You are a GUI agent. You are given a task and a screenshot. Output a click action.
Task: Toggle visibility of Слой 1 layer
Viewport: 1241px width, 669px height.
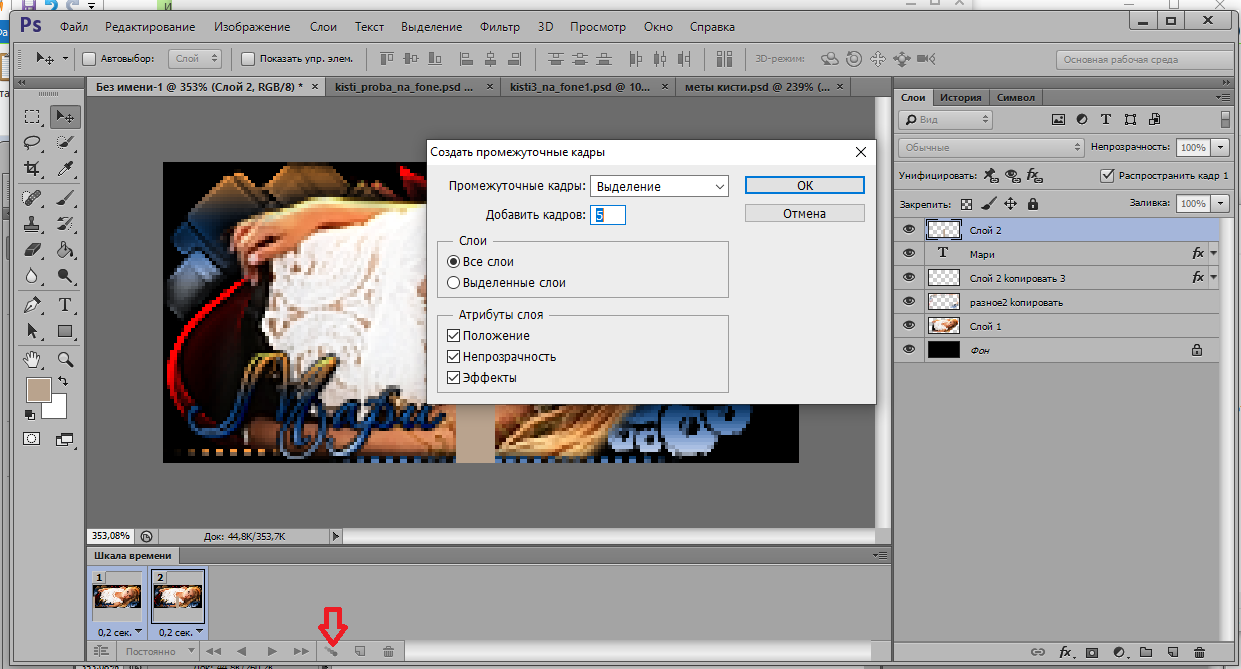click(x=909, y=326)
